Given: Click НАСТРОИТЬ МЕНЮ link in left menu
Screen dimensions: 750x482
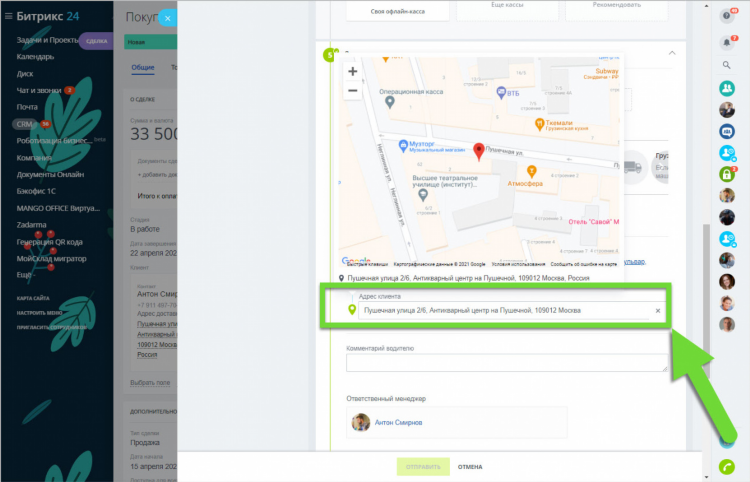Looking at the screenshot, I should (x=39, y=313).
